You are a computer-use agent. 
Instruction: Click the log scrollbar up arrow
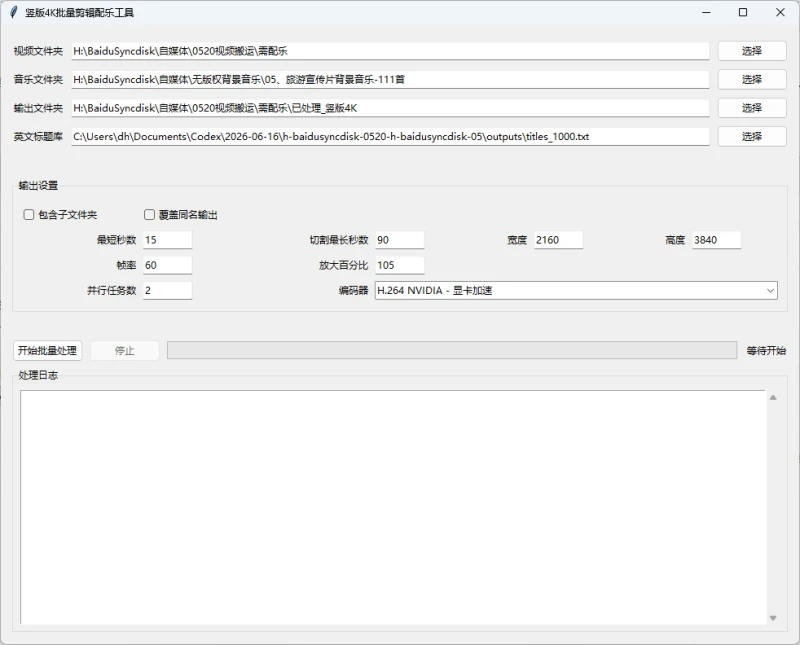point(773,398)
